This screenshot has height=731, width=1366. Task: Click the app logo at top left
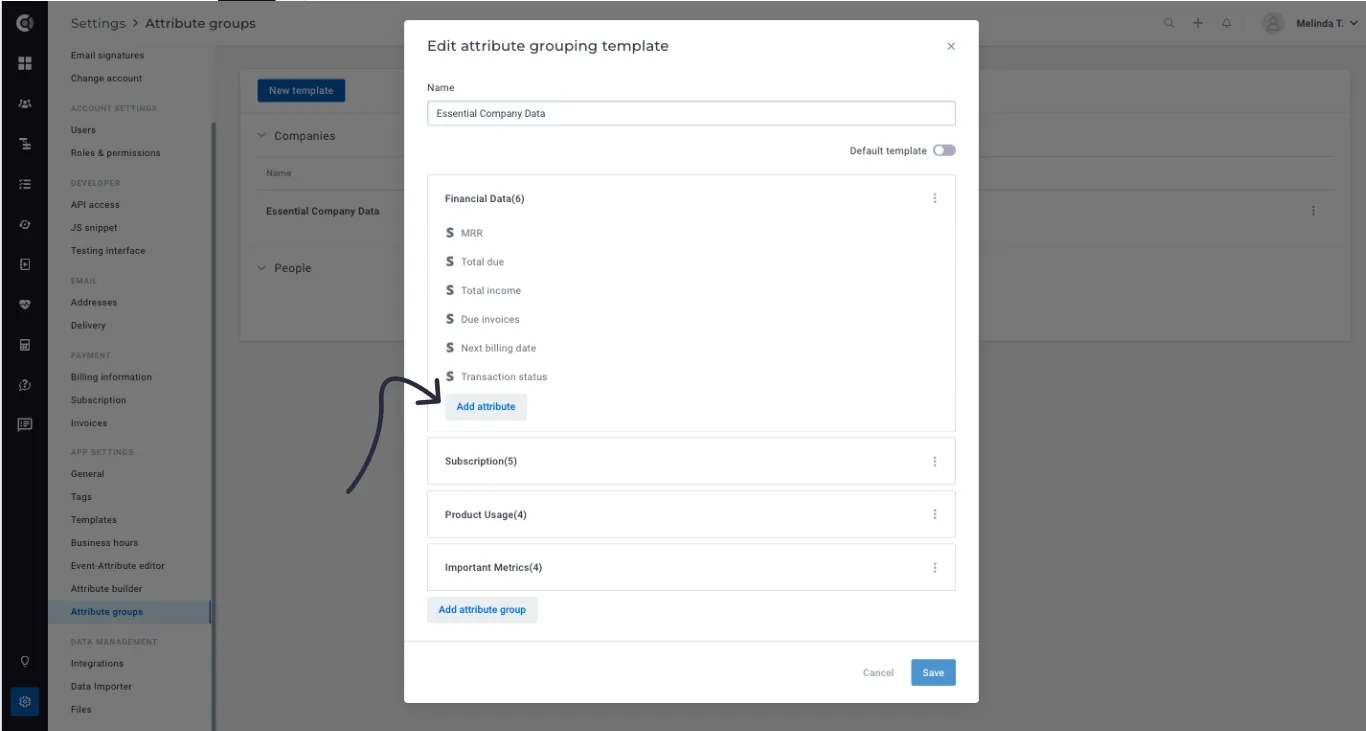(x=25, y=22)
